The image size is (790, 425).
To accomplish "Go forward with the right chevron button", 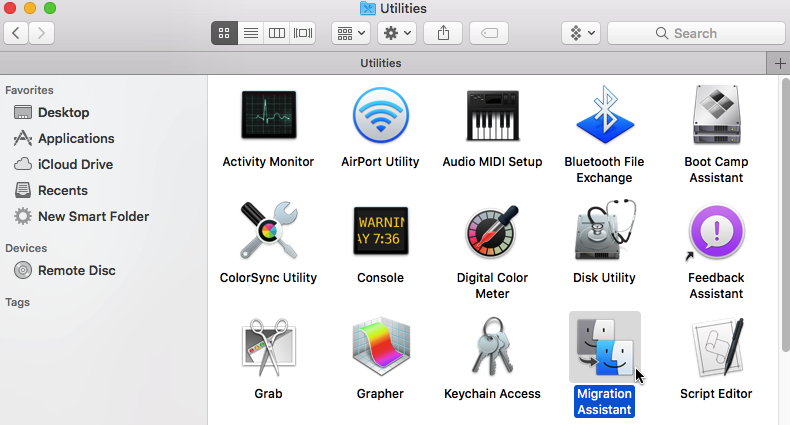I will tap(41, 33).
